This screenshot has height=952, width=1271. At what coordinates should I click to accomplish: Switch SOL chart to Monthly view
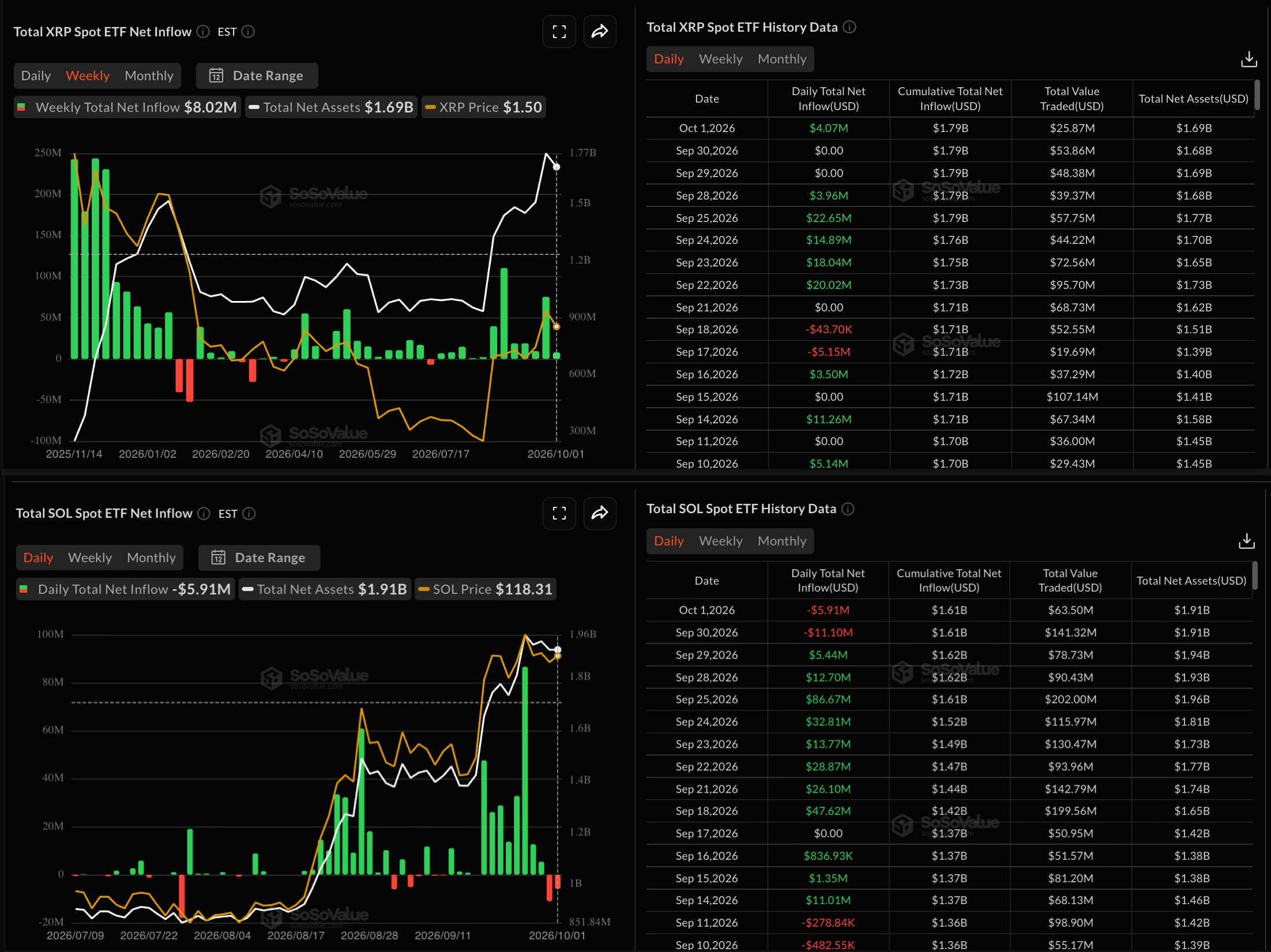pos(151,558)
